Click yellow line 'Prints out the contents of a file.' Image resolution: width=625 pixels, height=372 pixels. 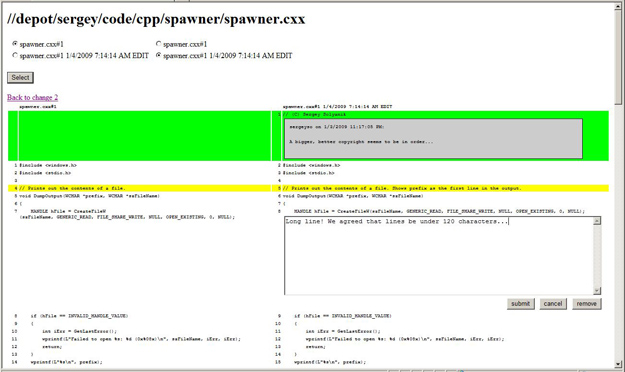72,188
